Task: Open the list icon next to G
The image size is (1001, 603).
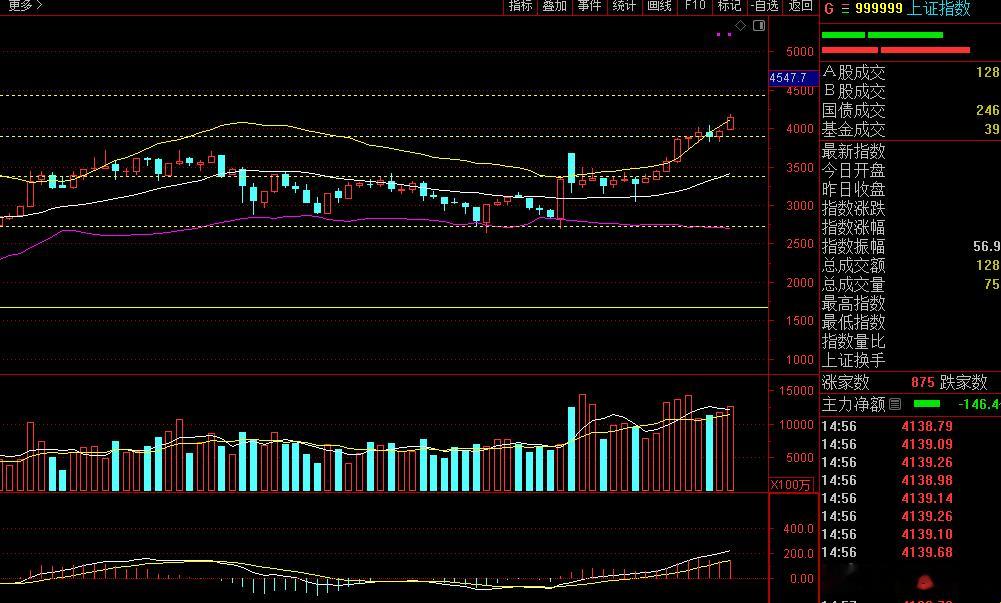Action: pyautogui.click(x=845, y=9)
